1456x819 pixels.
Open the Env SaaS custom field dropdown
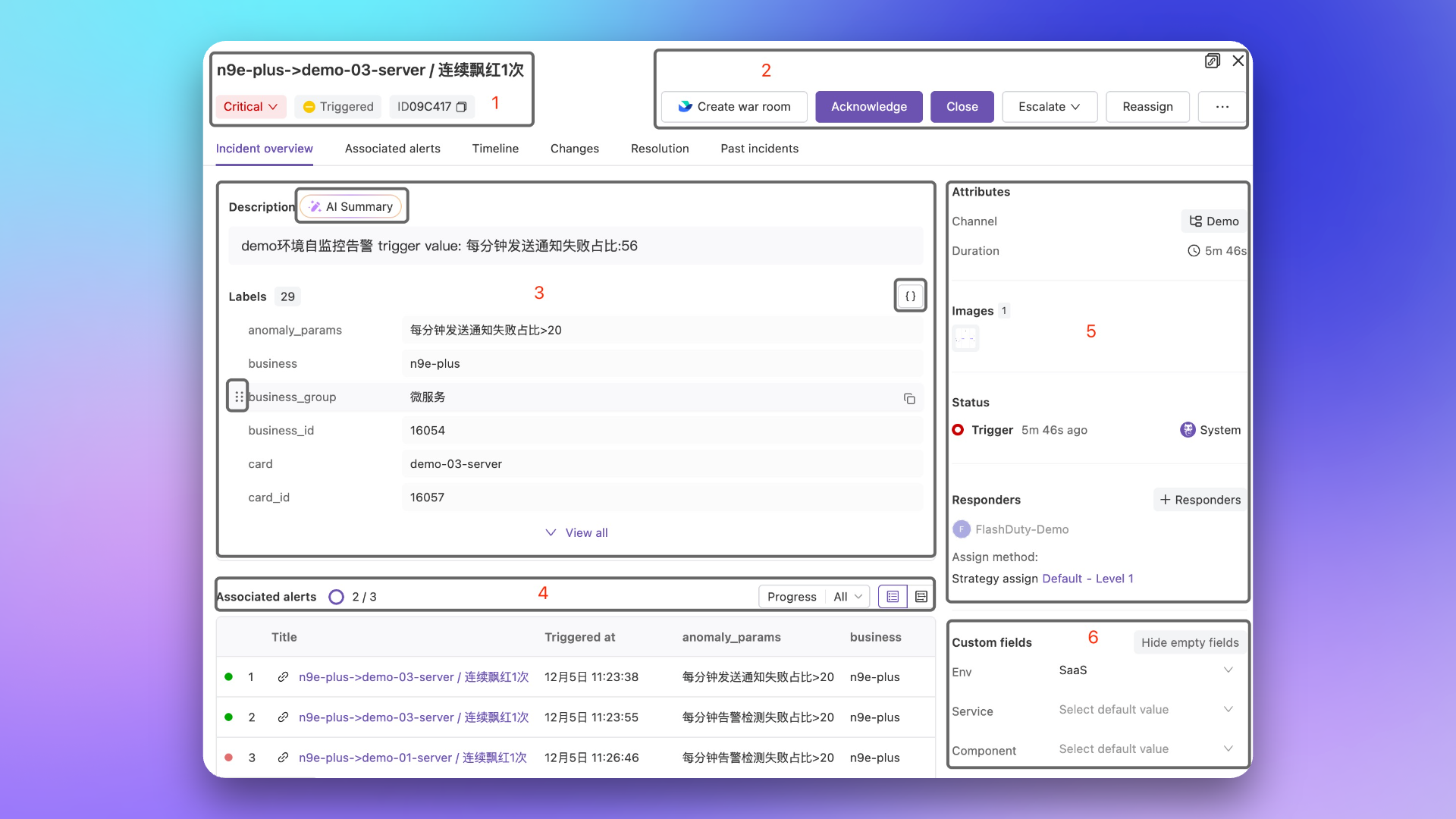click(x=1145, y=670)
